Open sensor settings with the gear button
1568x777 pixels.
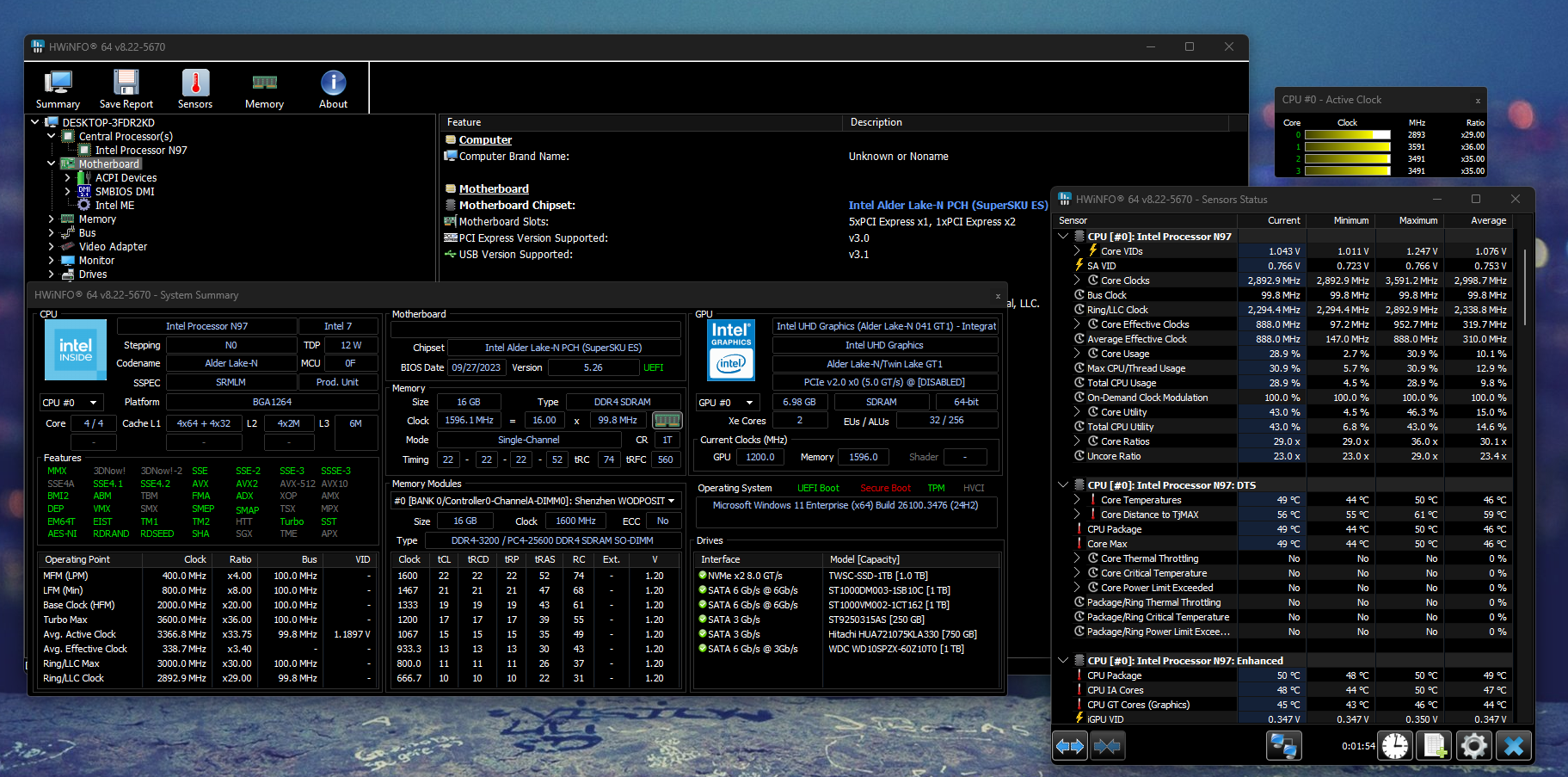(1474, 746)
